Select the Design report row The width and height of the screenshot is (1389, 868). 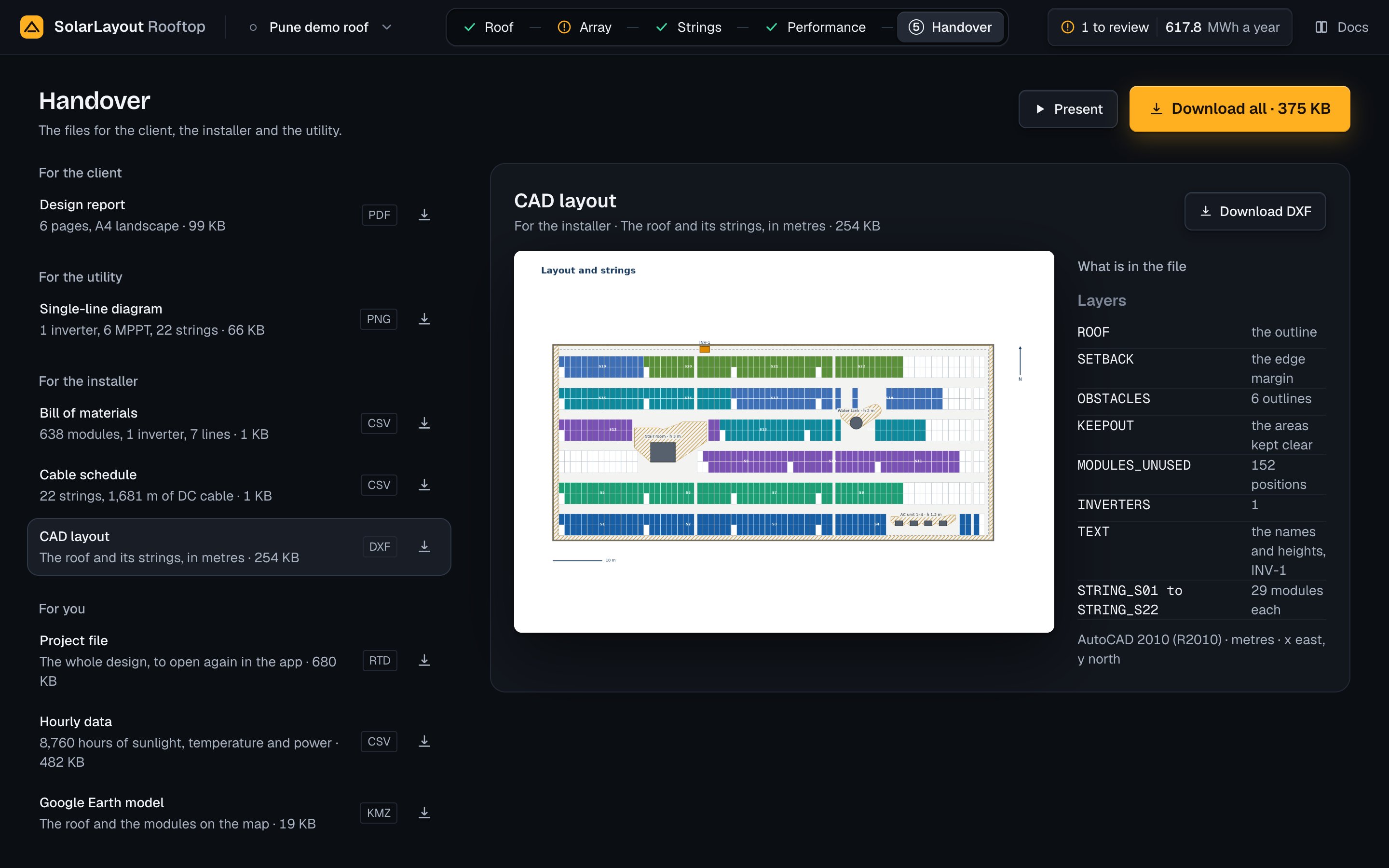coord(239,215)
